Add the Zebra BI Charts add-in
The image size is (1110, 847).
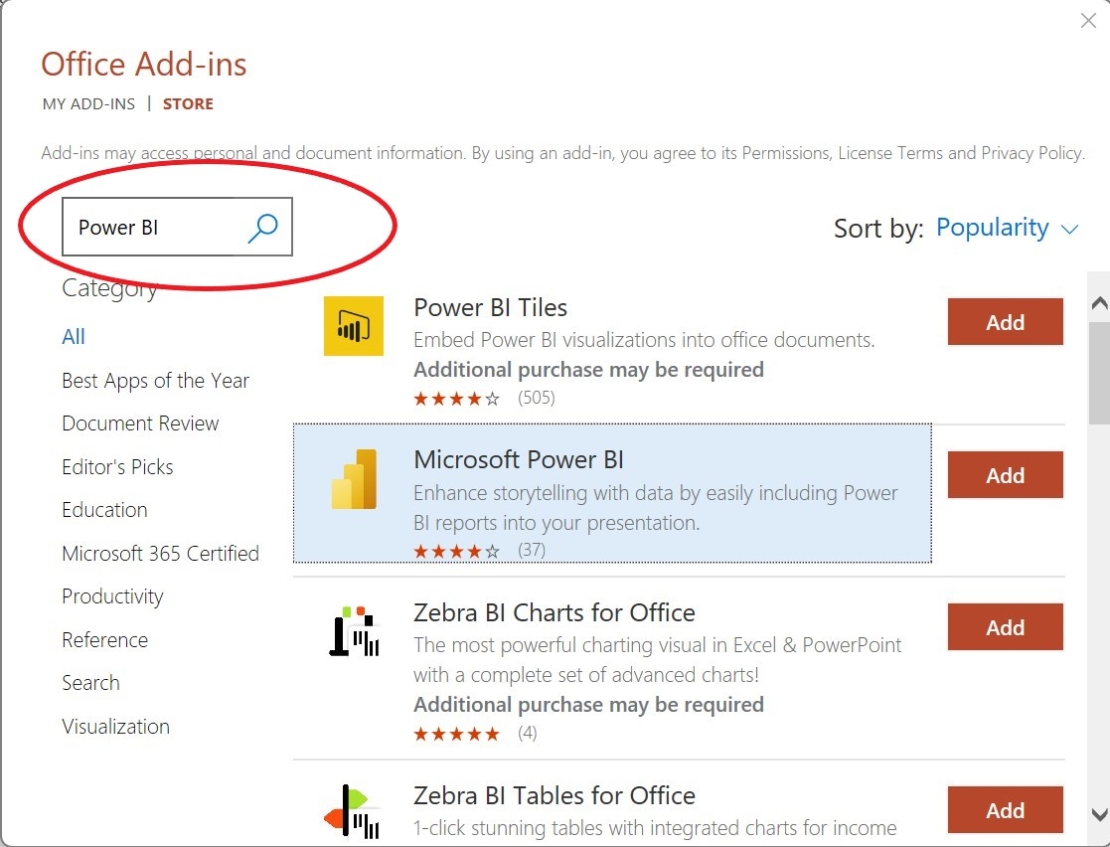point(1005,627)
